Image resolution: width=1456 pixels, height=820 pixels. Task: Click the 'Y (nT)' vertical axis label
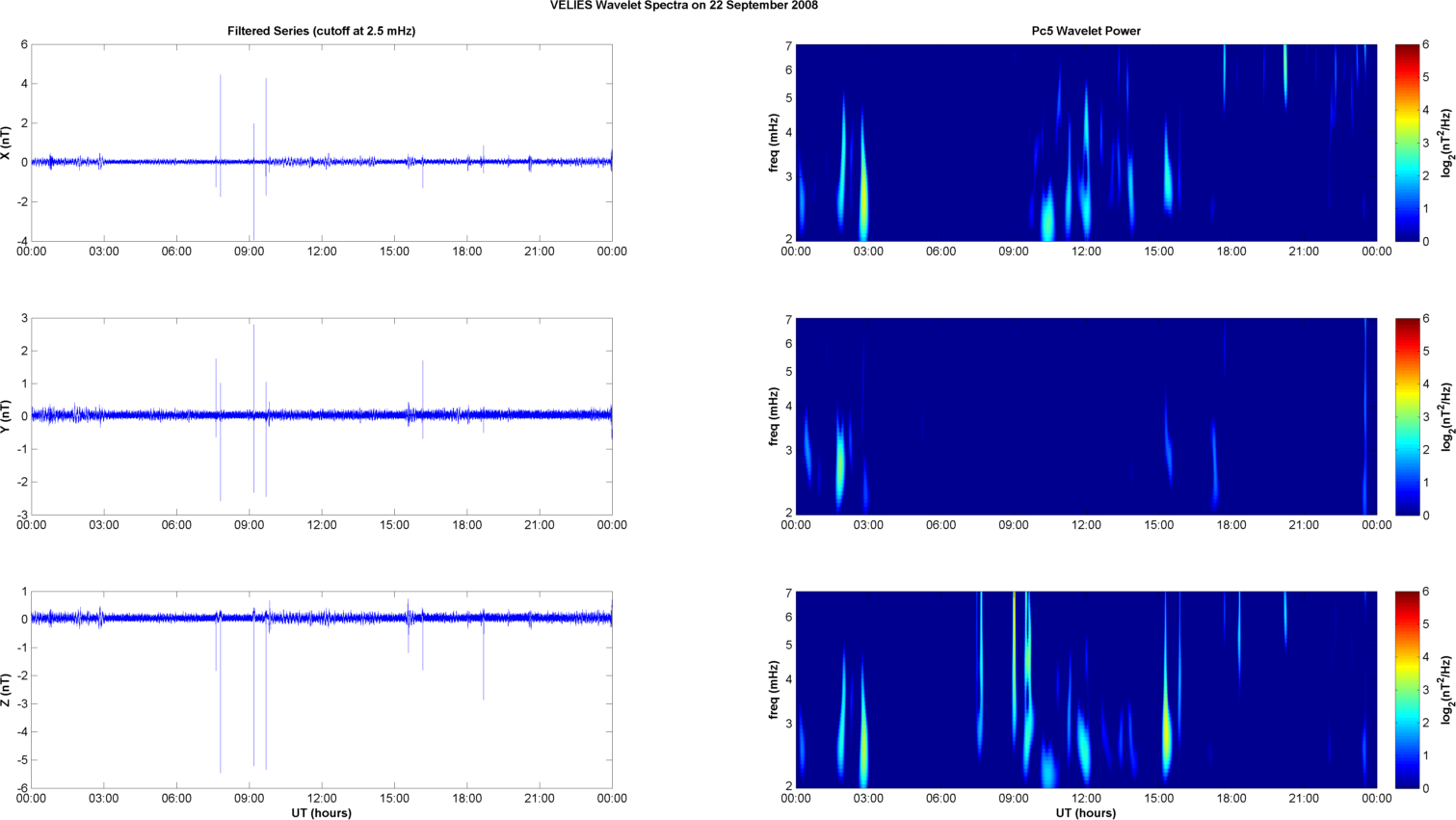click(x=7, y=416)
